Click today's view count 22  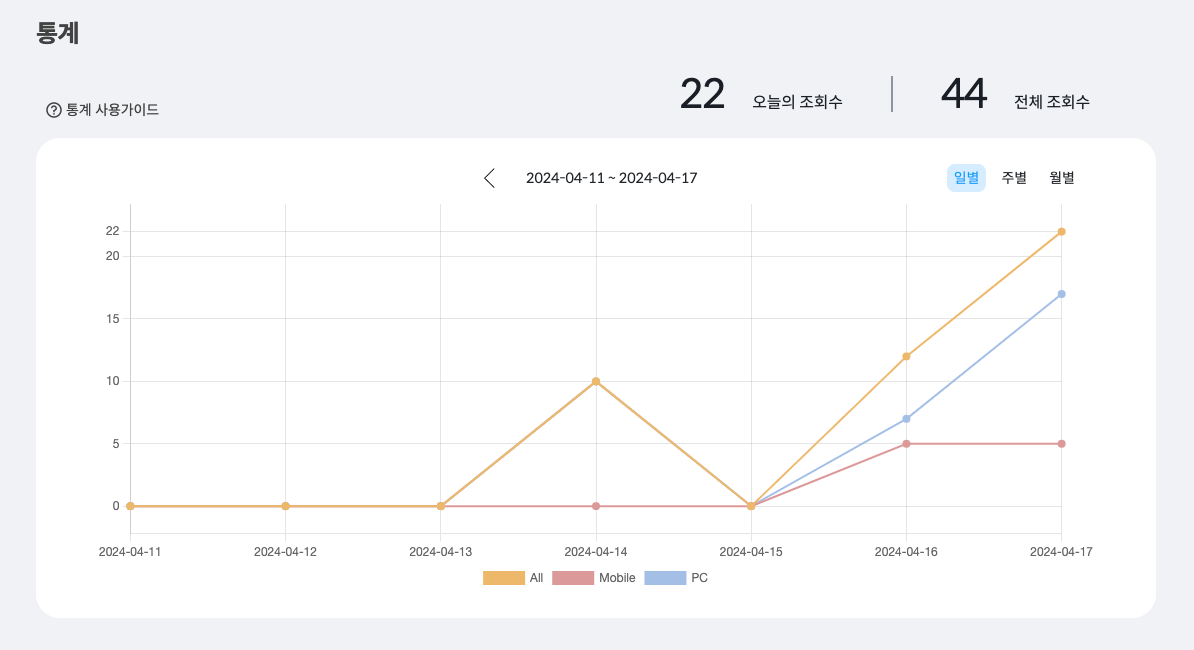[x=702, y=94]
